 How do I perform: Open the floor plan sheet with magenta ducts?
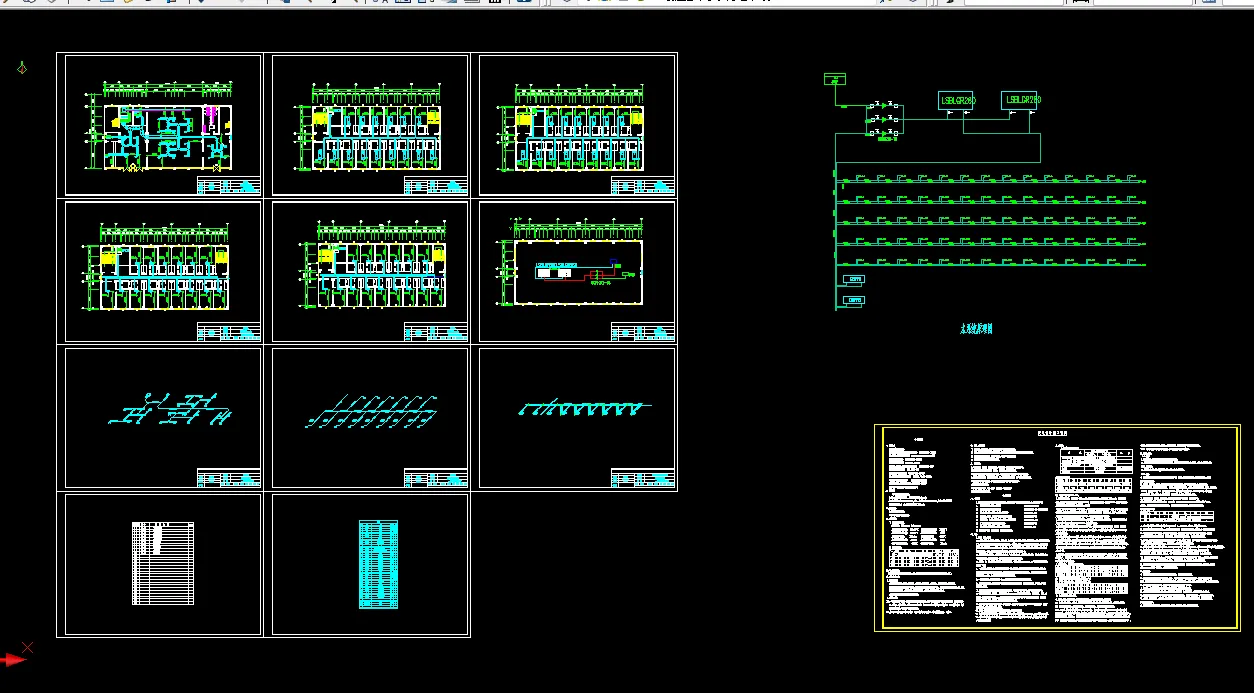click(163, 125)
